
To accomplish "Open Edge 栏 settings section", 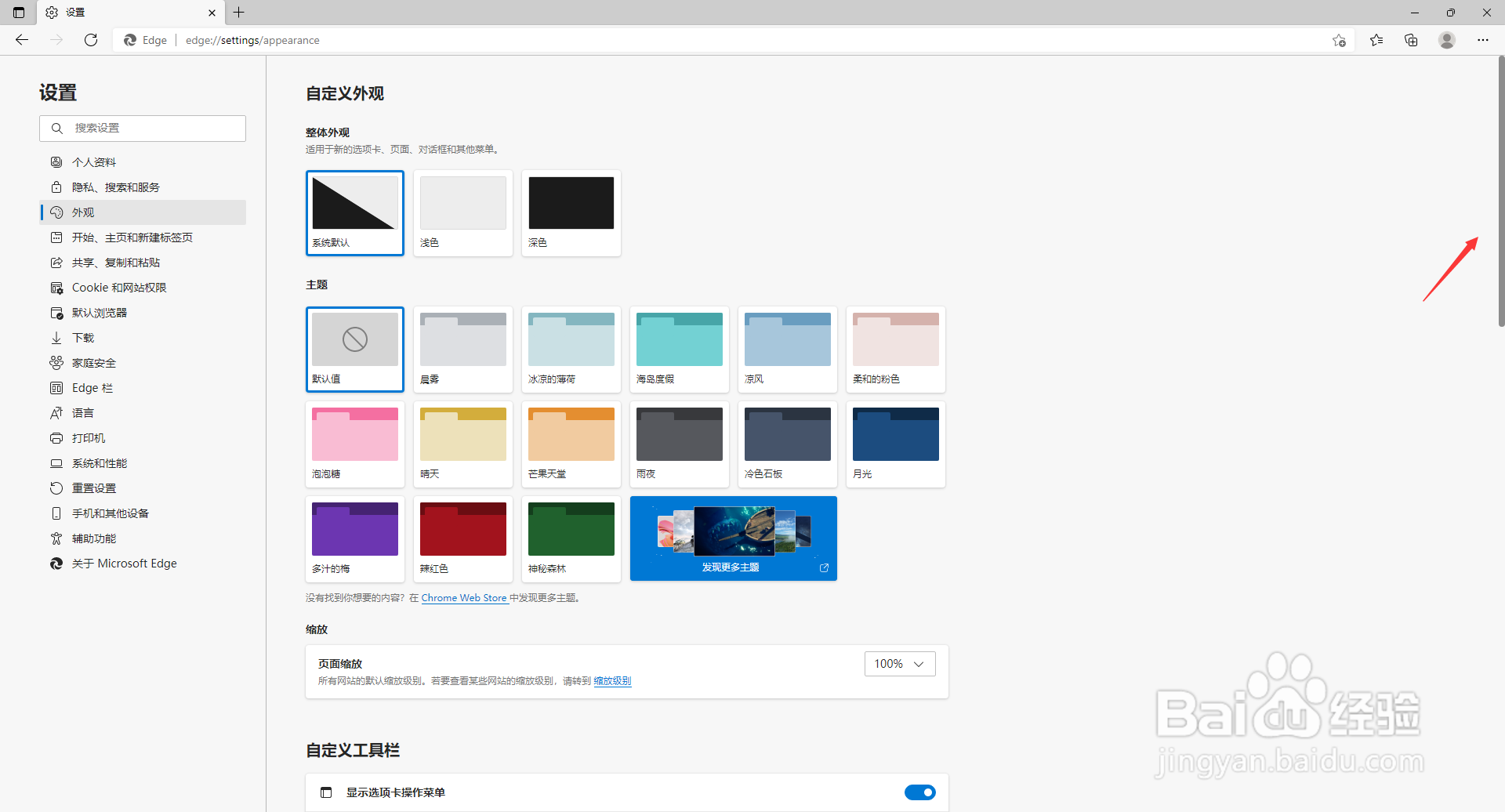I will pos(143,388).
